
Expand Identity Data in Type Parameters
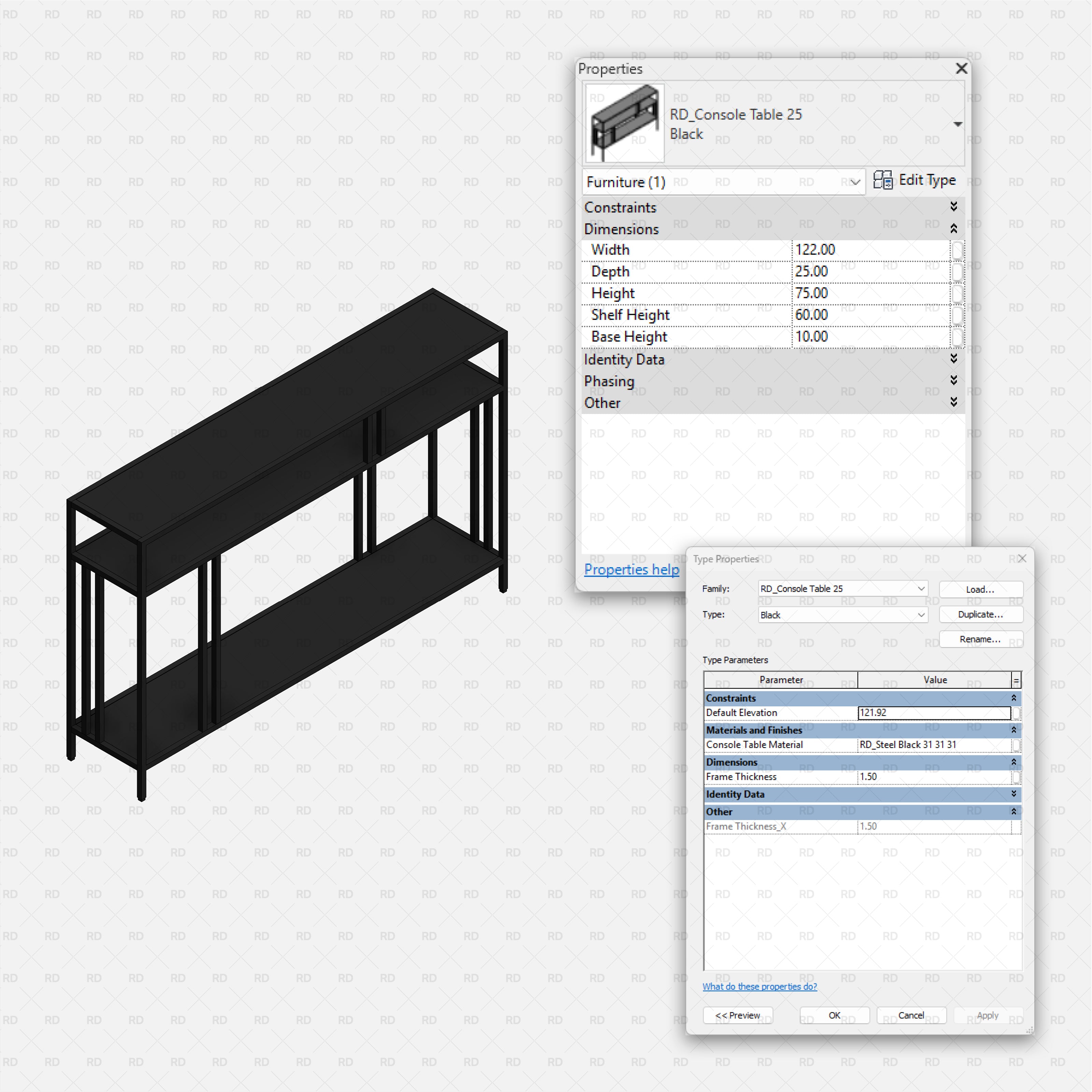pos(1014,794)
